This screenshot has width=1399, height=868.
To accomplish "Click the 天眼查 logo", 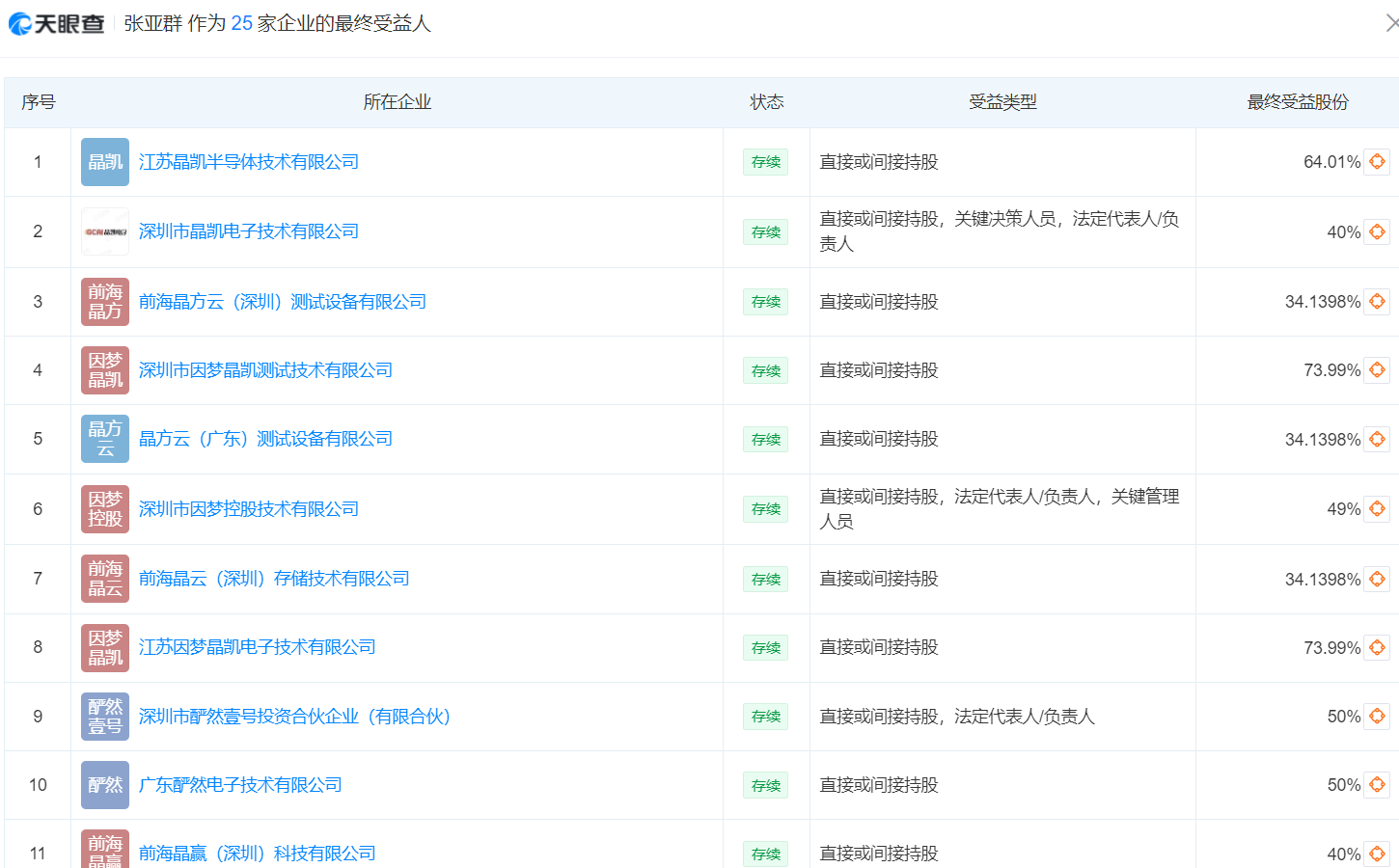I will tap(56, 21).
